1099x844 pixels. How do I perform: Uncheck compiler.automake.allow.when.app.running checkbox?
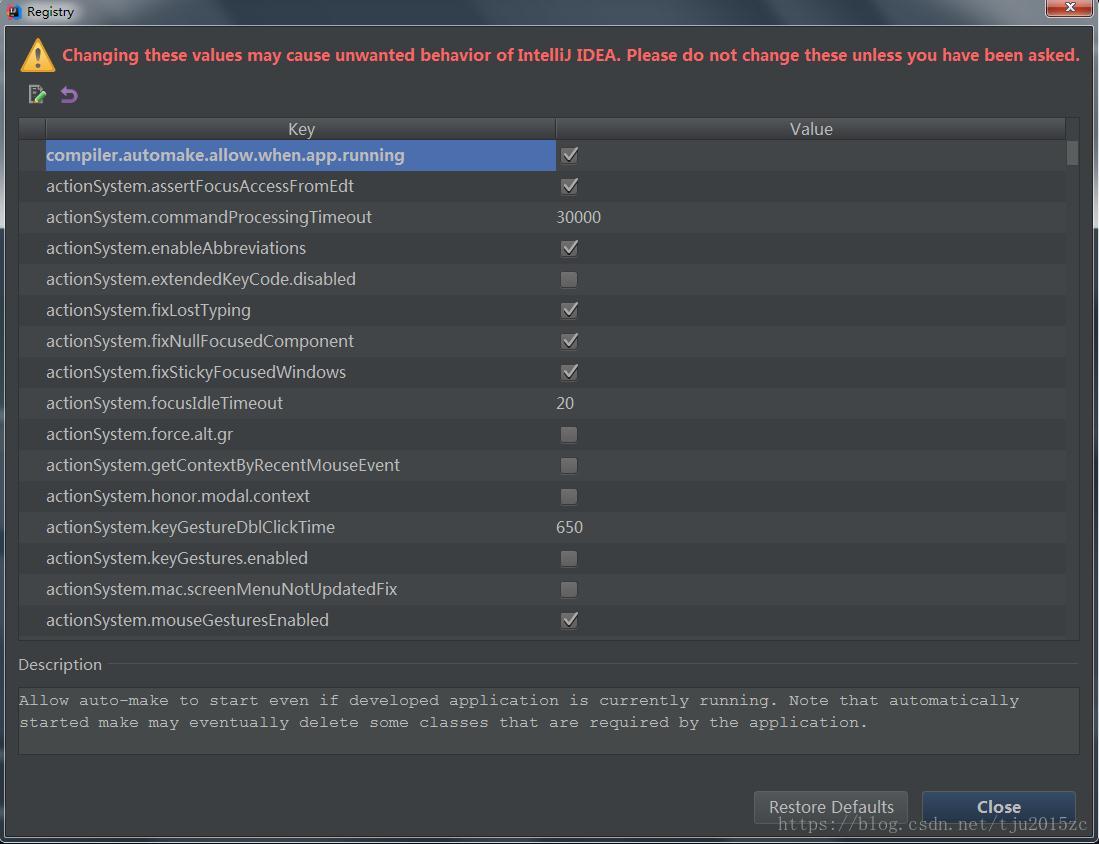coord(569,155)
